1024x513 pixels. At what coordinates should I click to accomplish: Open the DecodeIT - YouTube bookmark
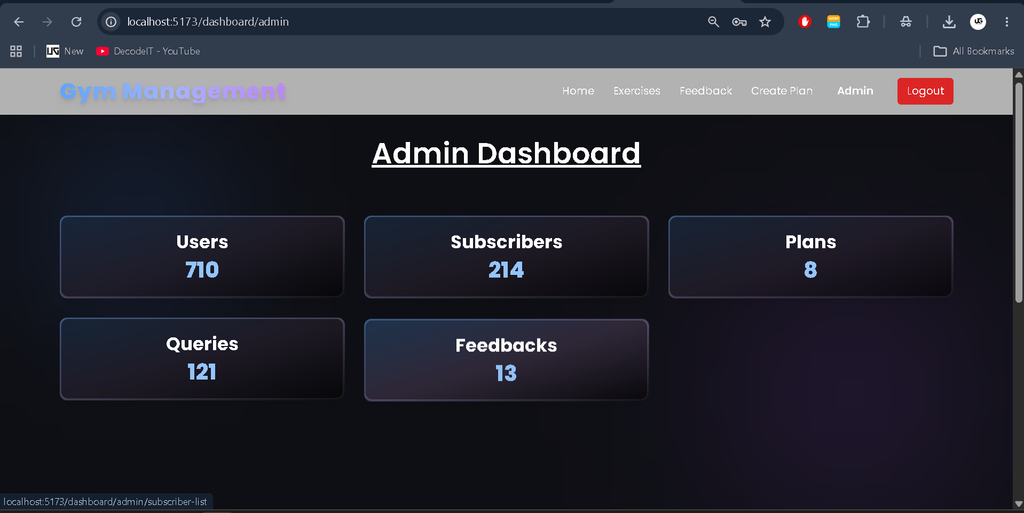(x=148, y=51)
